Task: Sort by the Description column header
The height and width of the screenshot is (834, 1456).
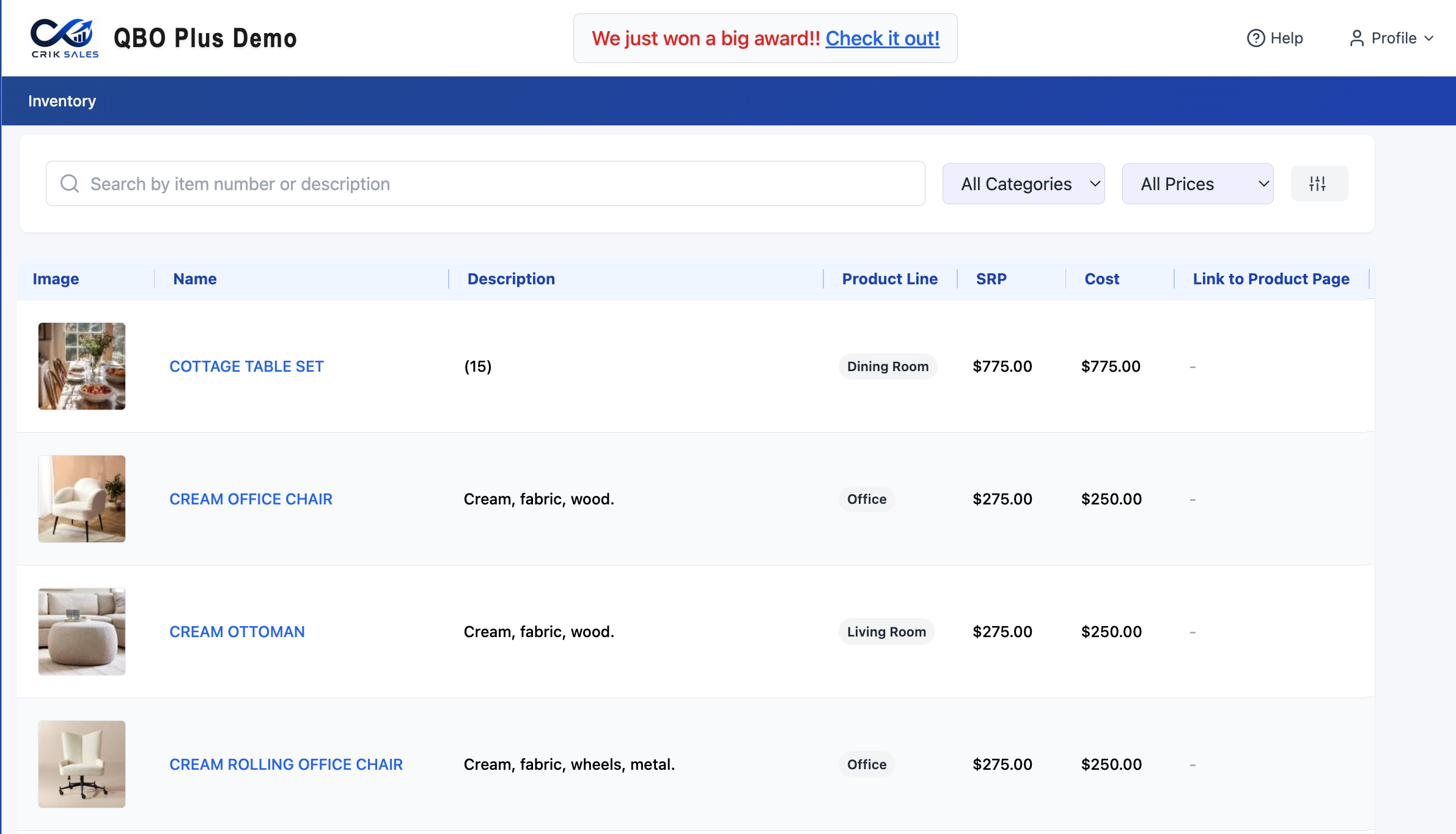Action: pyautogui.click(x=511, y=279)
